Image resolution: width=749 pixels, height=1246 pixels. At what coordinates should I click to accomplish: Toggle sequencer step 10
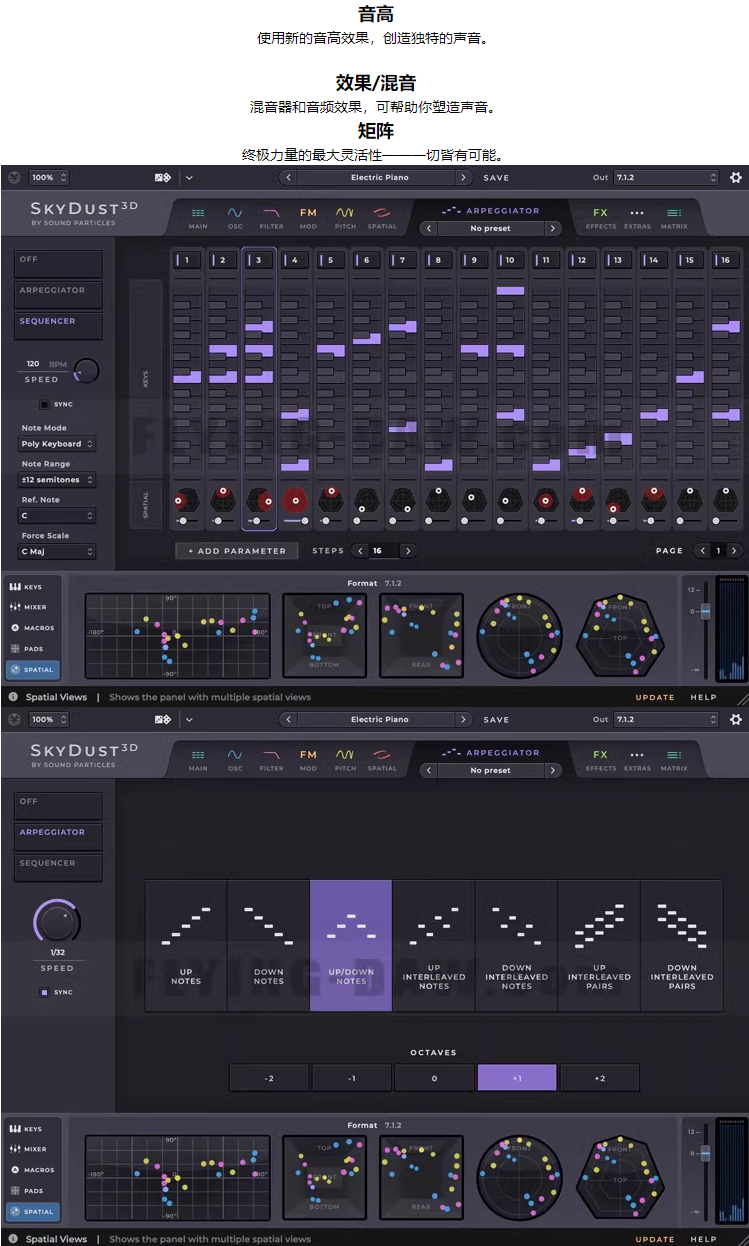pos(509,260)
